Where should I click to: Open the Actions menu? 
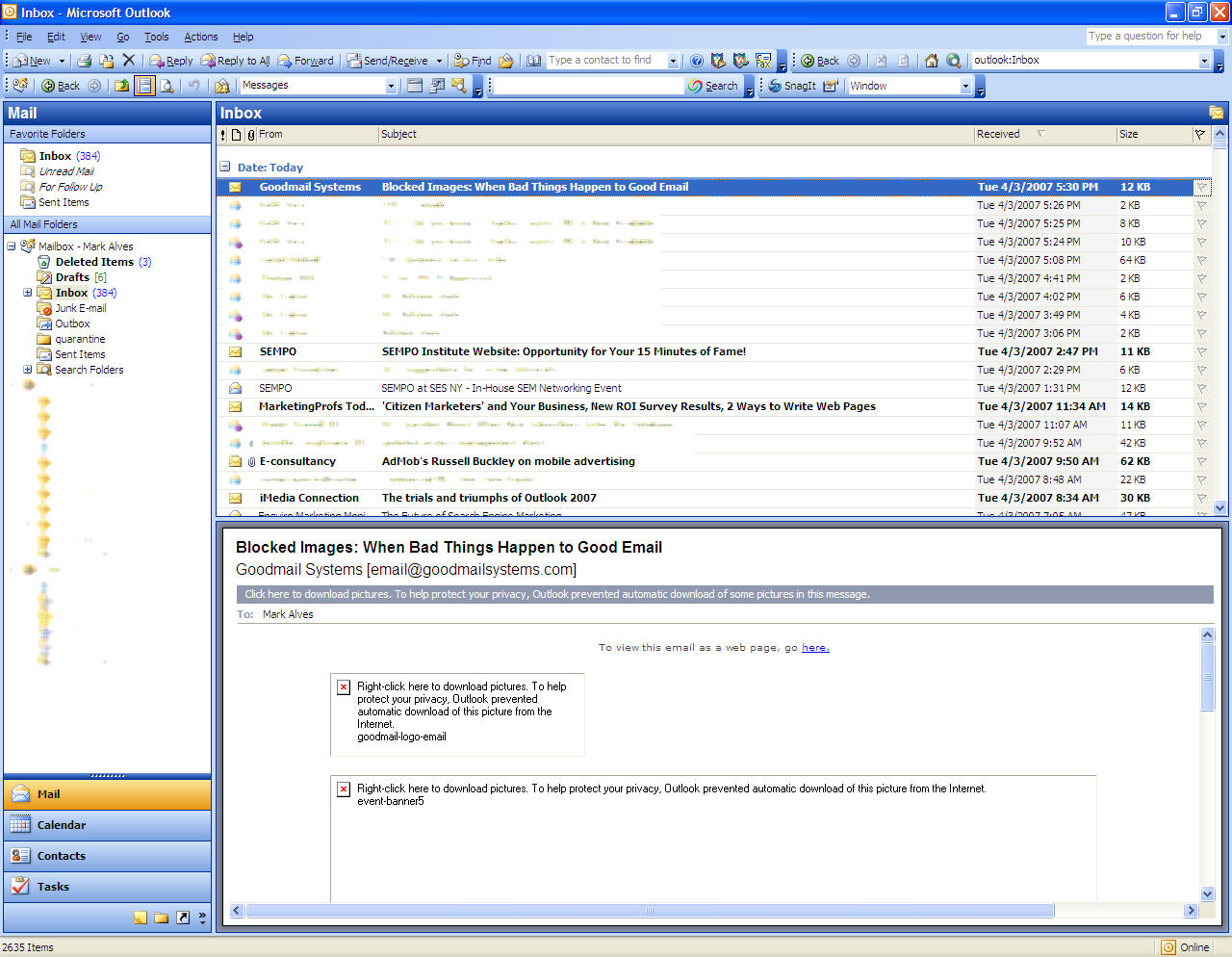coord(200,37)
